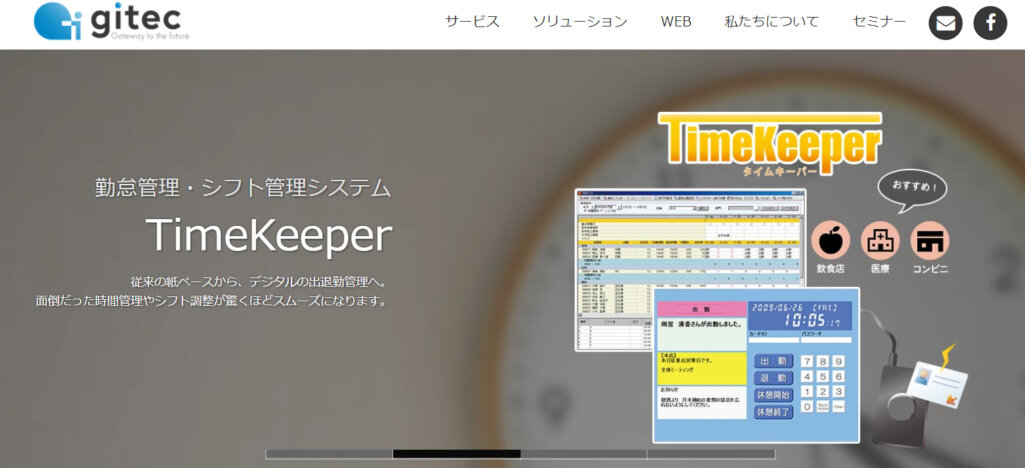The width and height of the screenshot is (1025, 468).
Task: Click the 飲食店 apple icon
Action: [x=830, y=241]
